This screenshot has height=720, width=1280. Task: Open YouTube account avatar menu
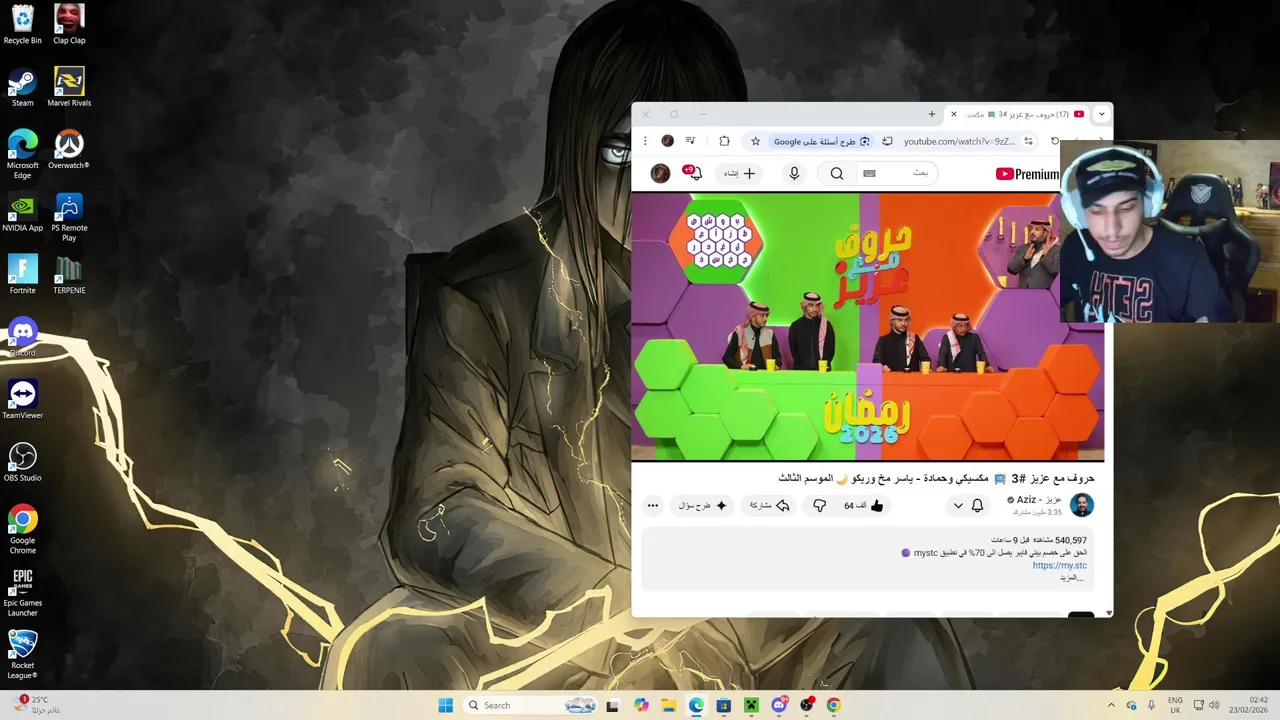tap(660, 173)
